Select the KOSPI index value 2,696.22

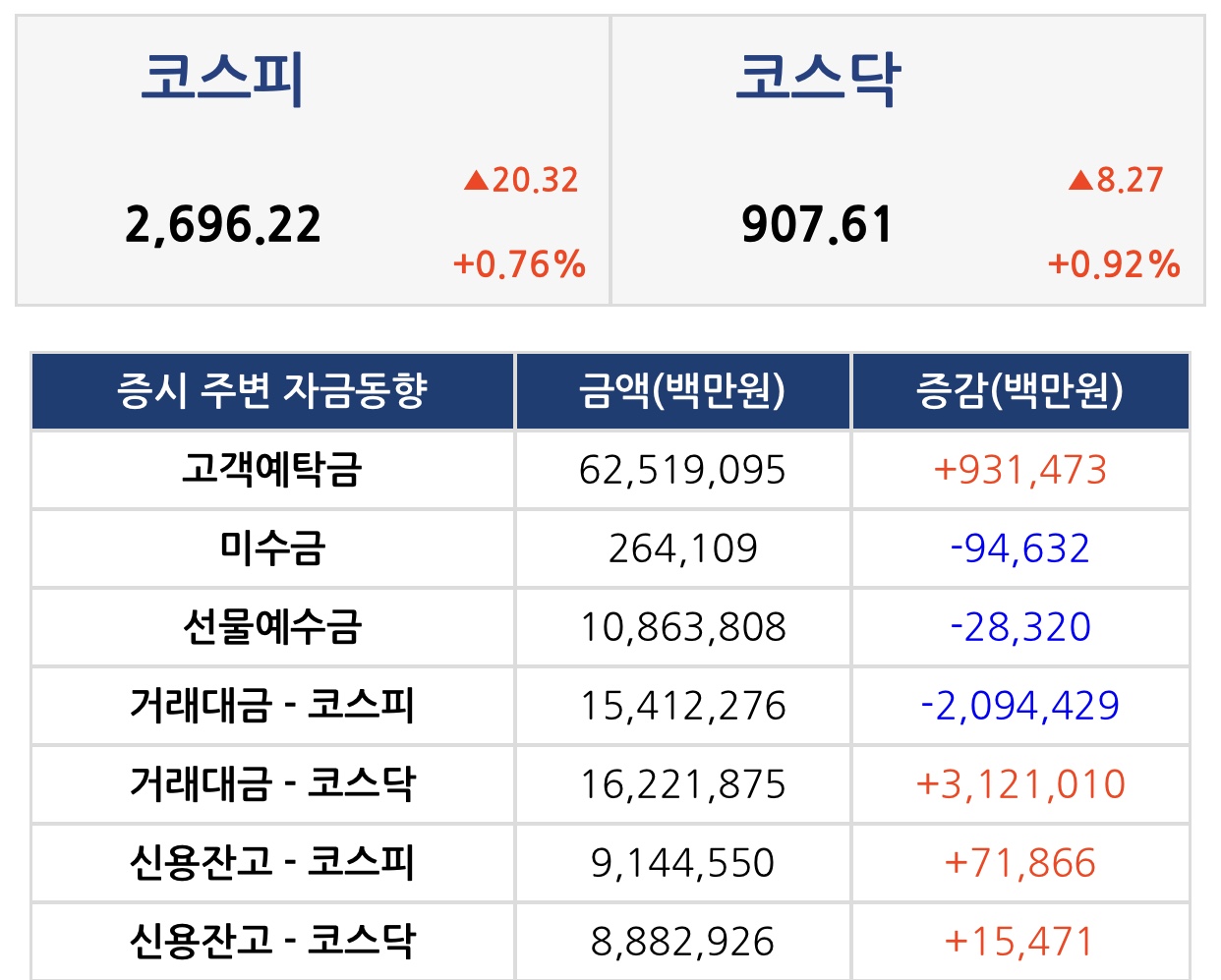click(223, 225)
